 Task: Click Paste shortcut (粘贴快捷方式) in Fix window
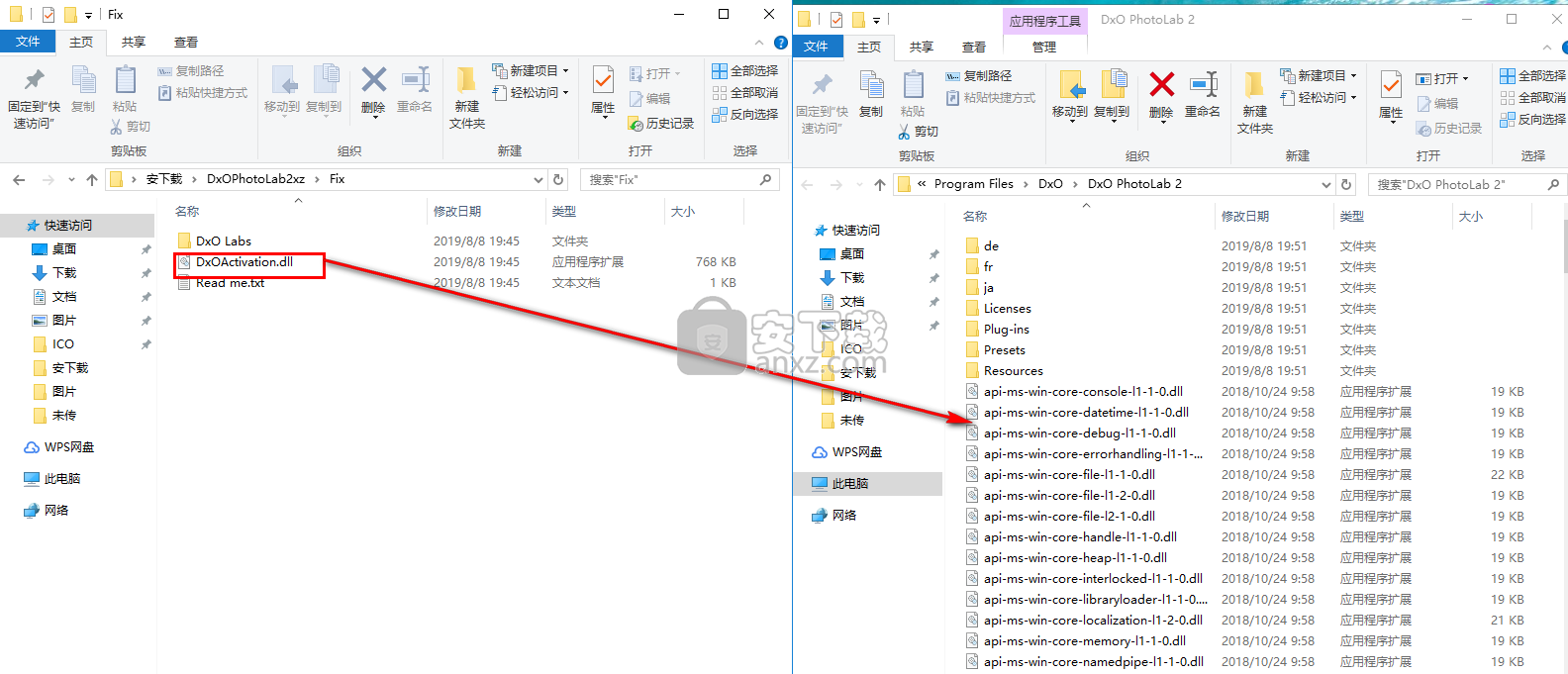[203, 93]
